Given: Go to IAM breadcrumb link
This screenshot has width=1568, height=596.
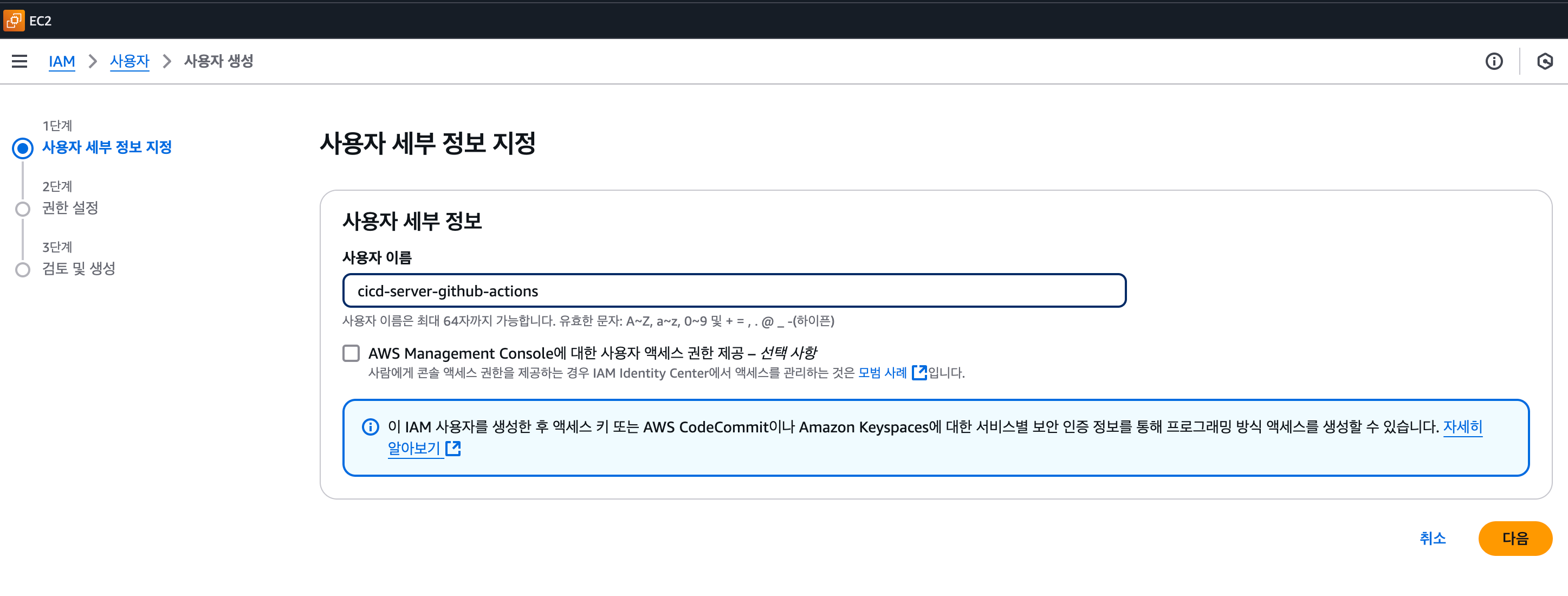Looking at the screenshot, I should point(61,61).
